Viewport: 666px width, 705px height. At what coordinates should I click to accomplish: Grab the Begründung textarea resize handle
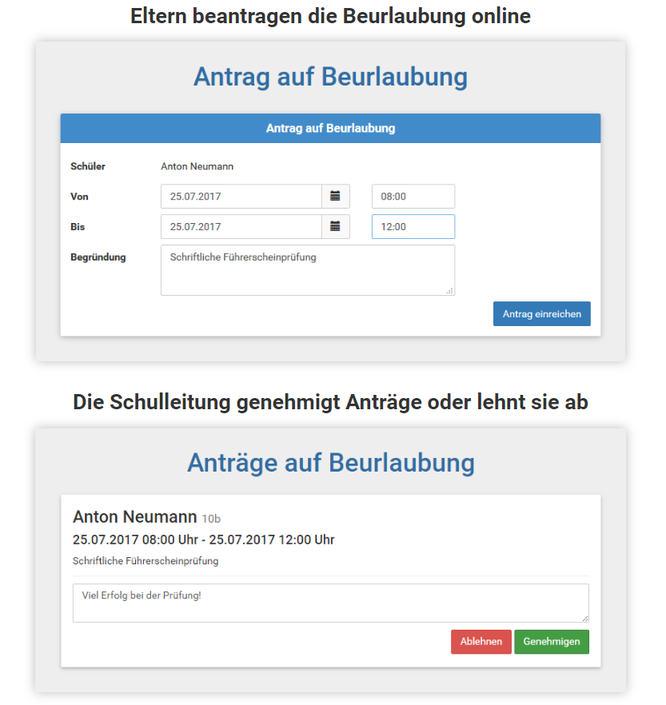point(449,291)
